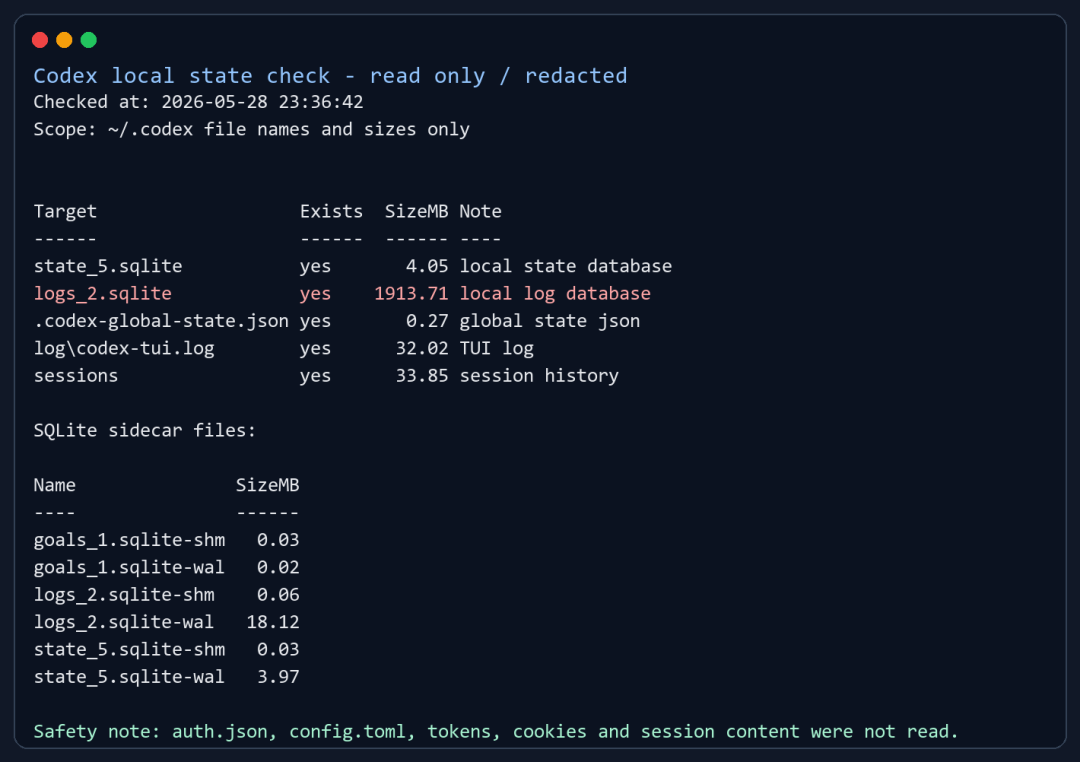Image resolution: width=1080 pixels, height=762 pixels.
Task: Click 'yes' in the sessions row
Action: tap(315, 377)
